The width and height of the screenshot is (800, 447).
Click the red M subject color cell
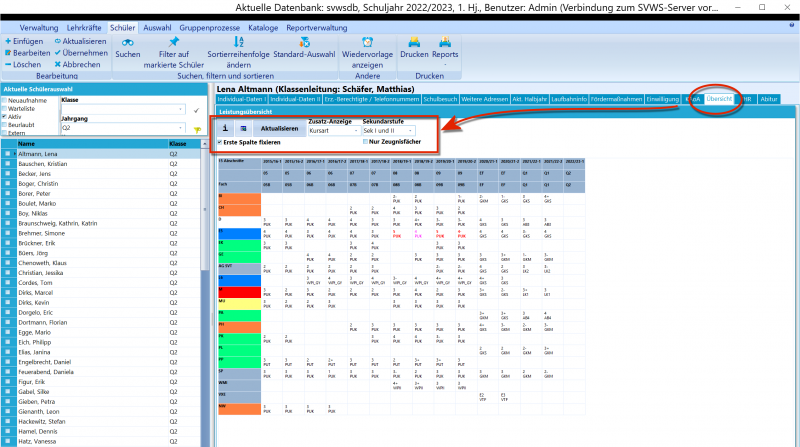coord(240,292)
